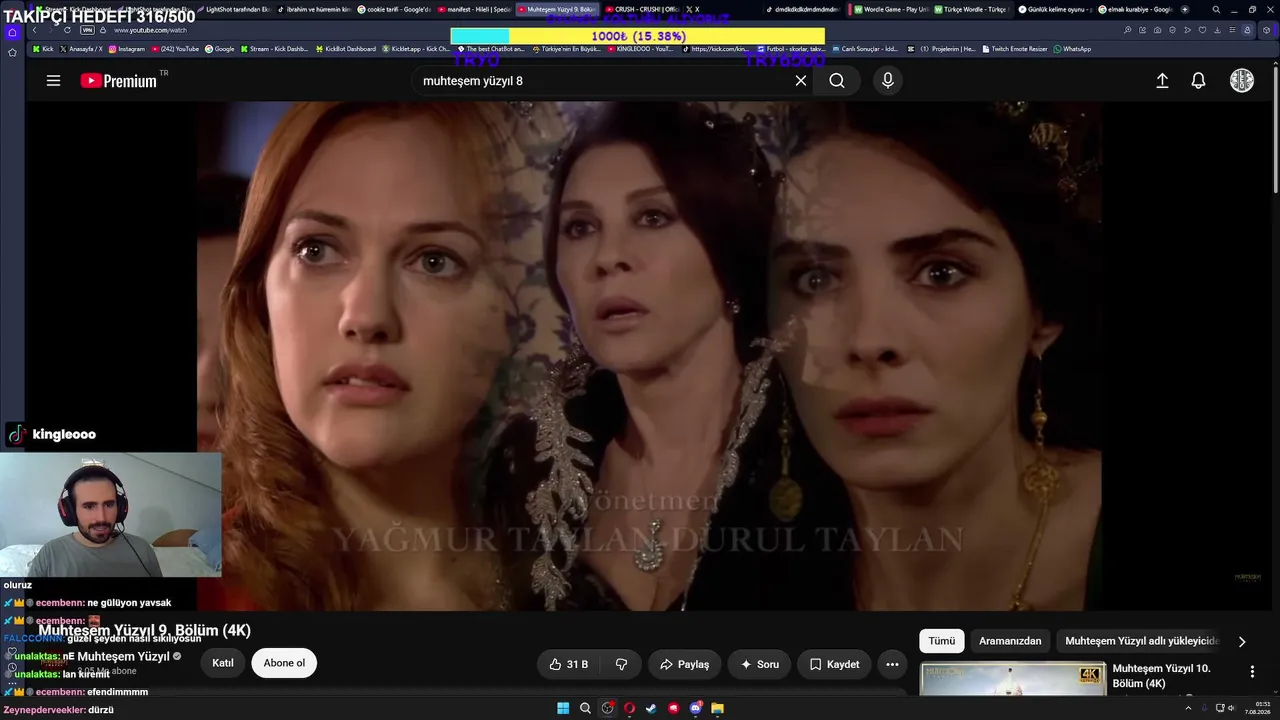
Task: Share the video with Paylaş
Action: point(685,664)
